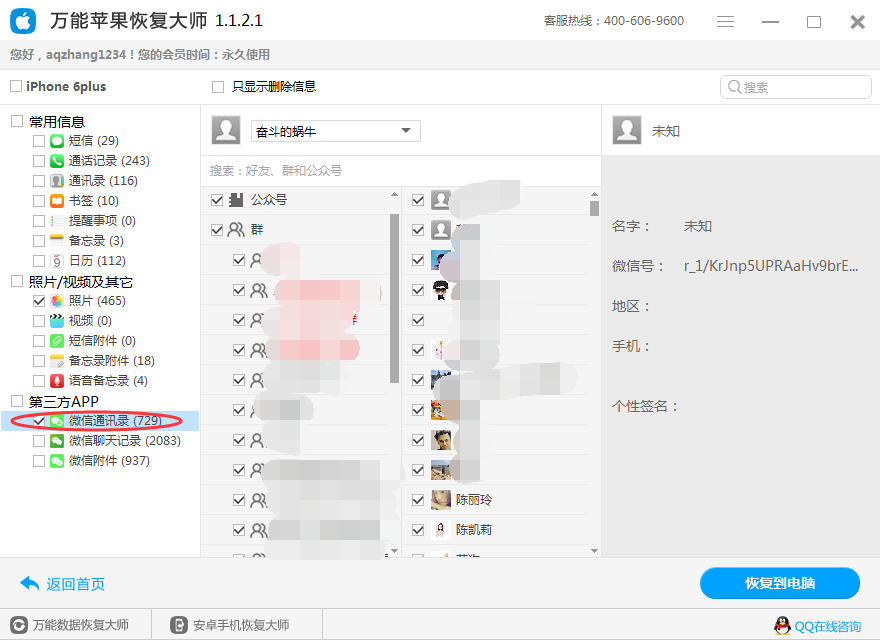
Task: Open 万能数据恢复大师 link
Action: (x=81, y=625)
